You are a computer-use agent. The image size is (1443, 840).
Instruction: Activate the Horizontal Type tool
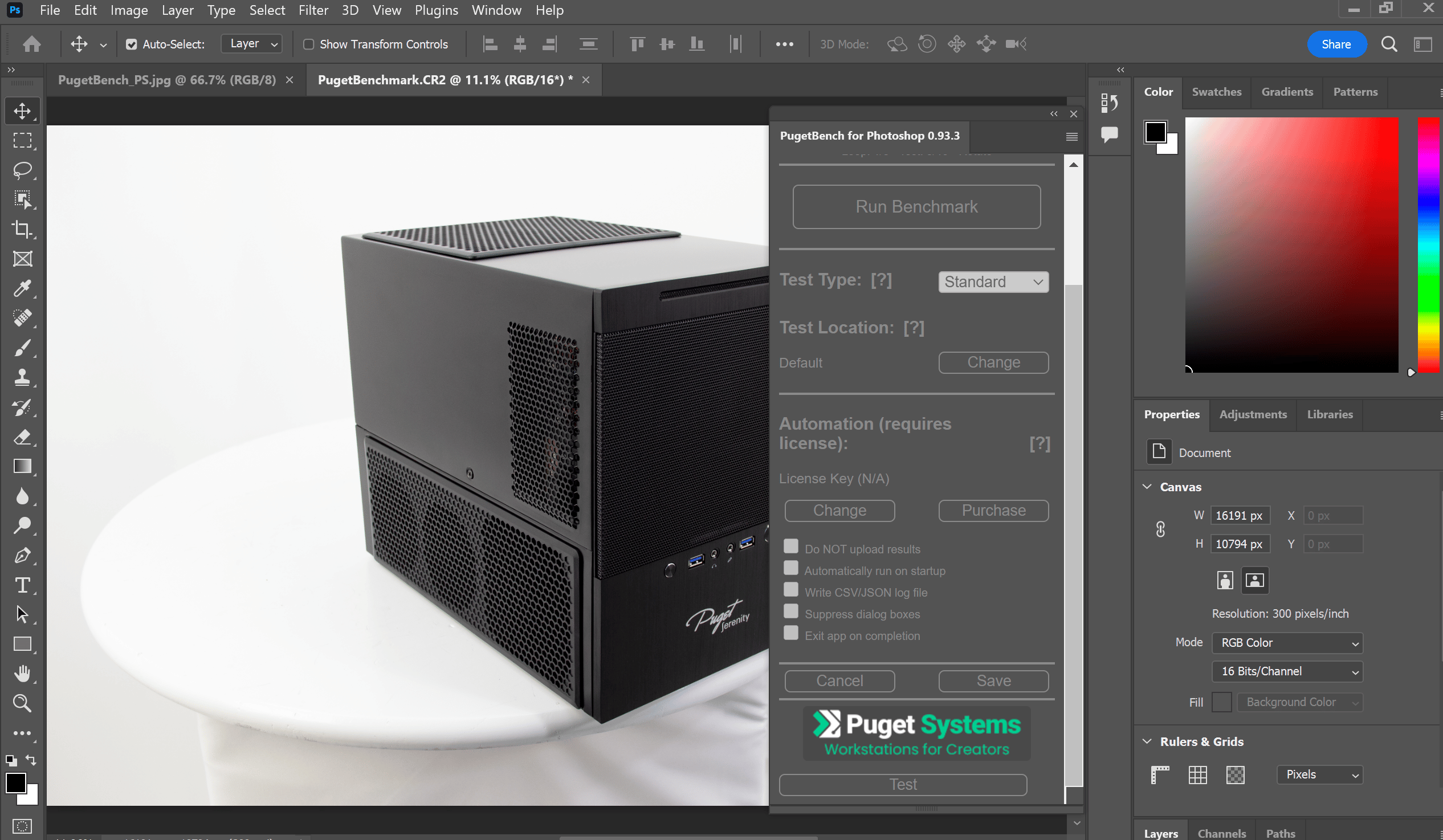pyautogui.click(x=22, y=585)
